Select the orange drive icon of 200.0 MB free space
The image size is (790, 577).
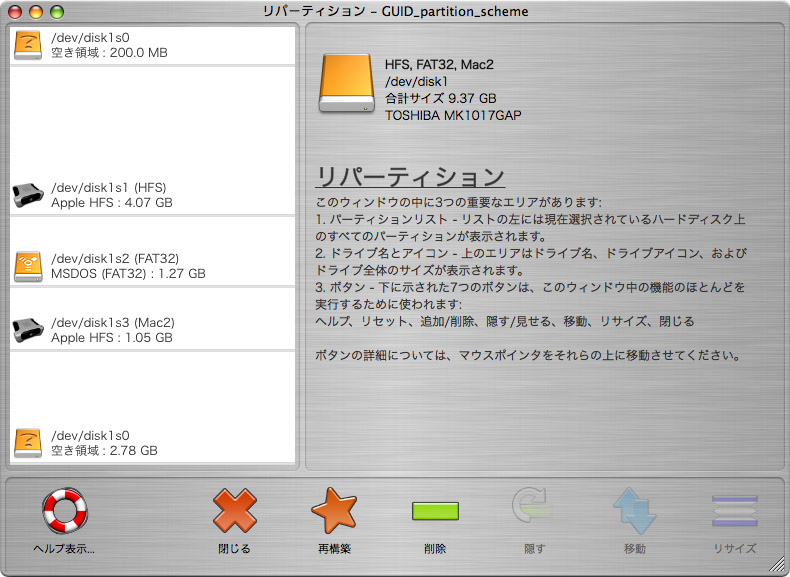[x=28, y=45]
